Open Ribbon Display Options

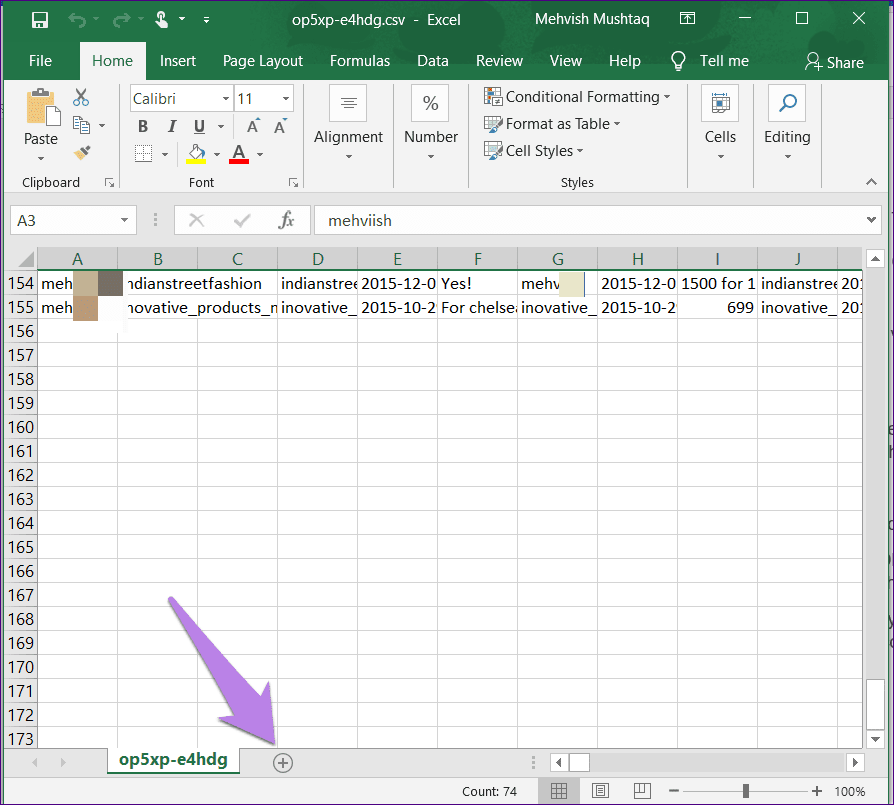[688, 19]
